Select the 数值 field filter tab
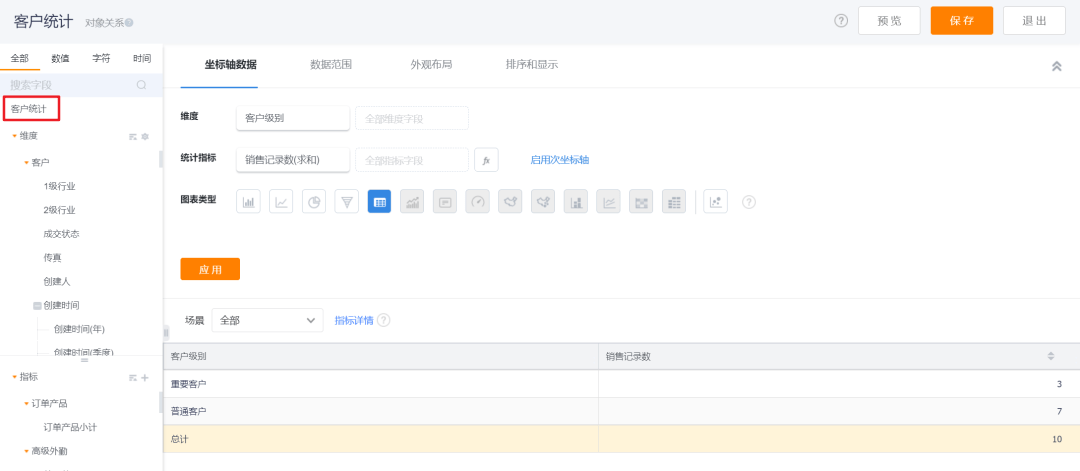Image resolution: width=1080 pixels, height=471 pixels. 61,59
